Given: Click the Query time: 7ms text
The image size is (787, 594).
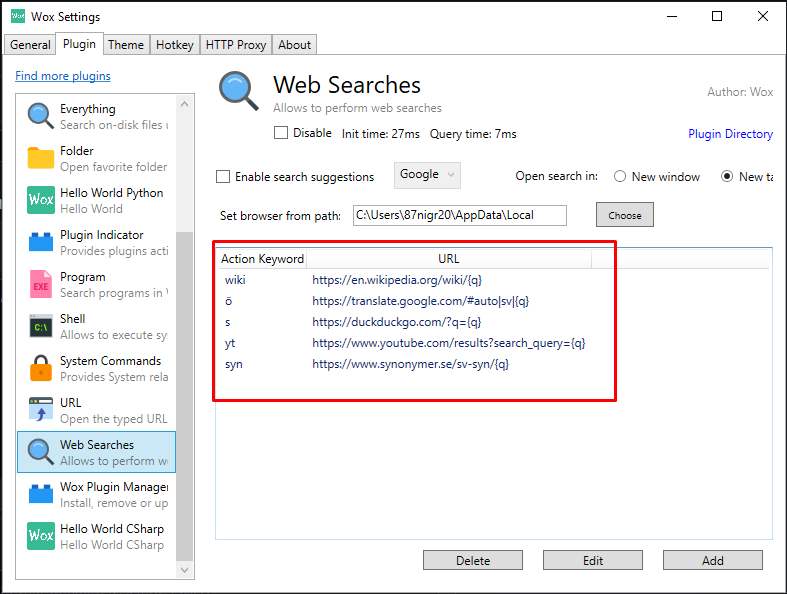Looking at the screenshot, I should click(473, 134).
